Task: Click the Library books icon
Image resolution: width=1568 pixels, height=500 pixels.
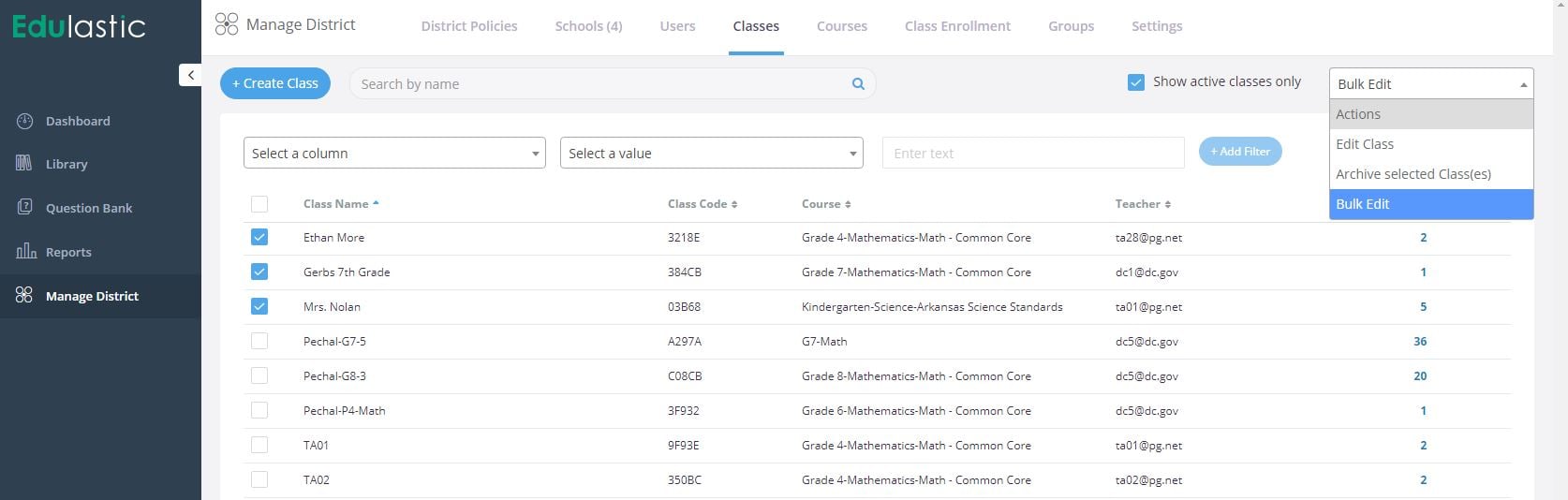Action: [x=24, y=164]
